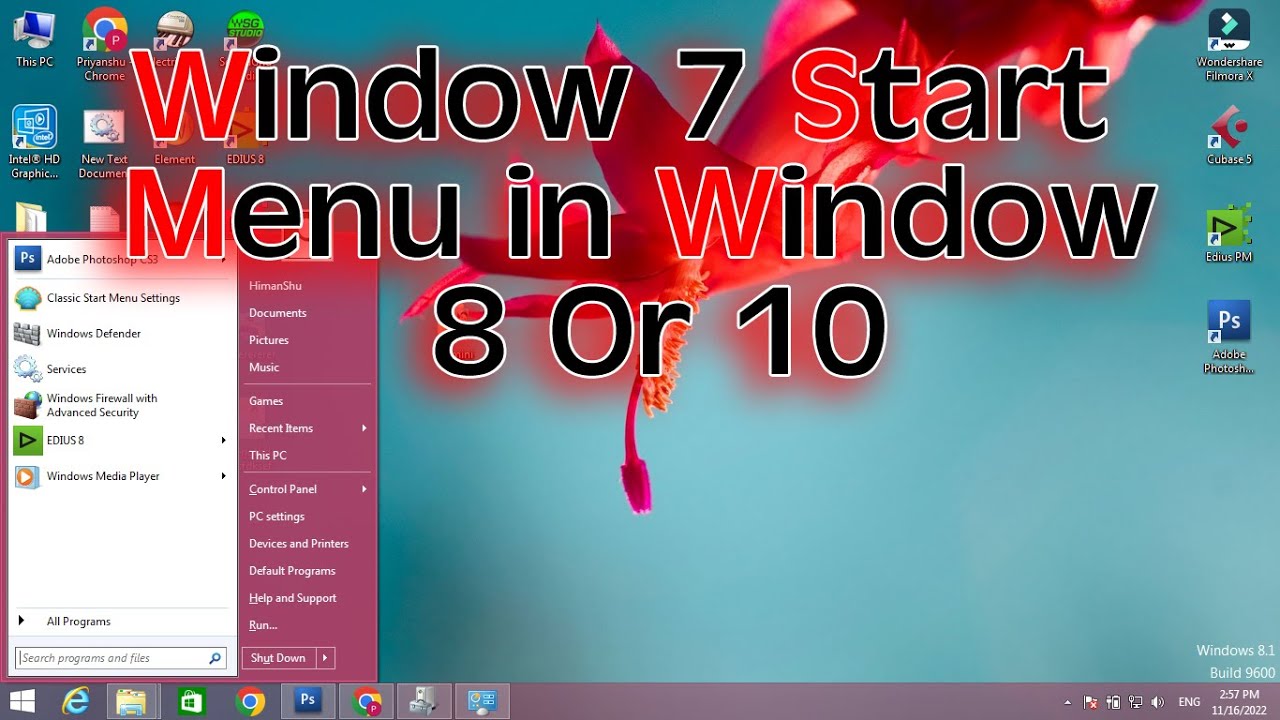Open Windows Store from the taskbar

[x=191, y=701]
